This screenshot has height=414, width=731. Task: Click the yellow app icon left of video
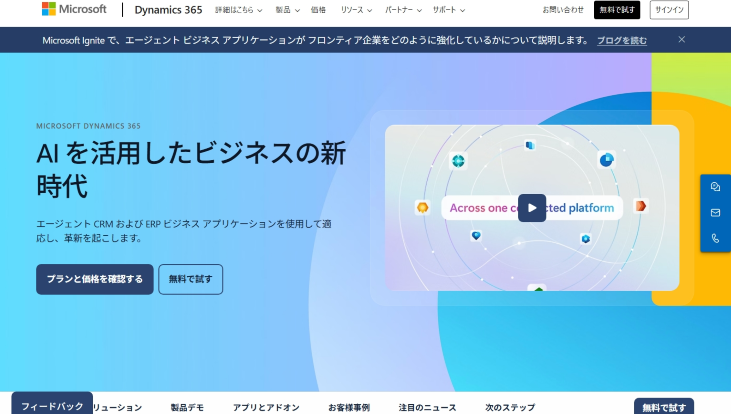coord(423,207)
